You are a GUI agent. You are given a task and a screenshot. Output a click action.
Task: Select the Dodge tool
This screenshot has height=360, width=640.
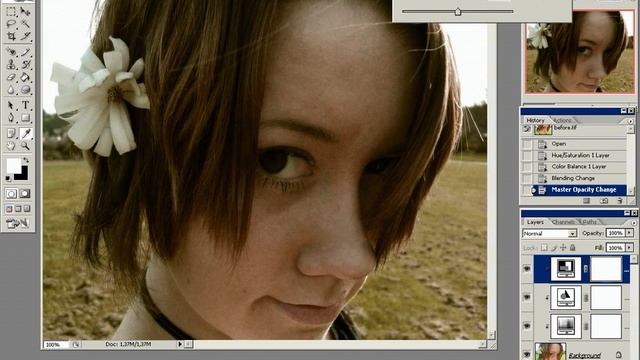pyautogui.click(x=25, y=89)
